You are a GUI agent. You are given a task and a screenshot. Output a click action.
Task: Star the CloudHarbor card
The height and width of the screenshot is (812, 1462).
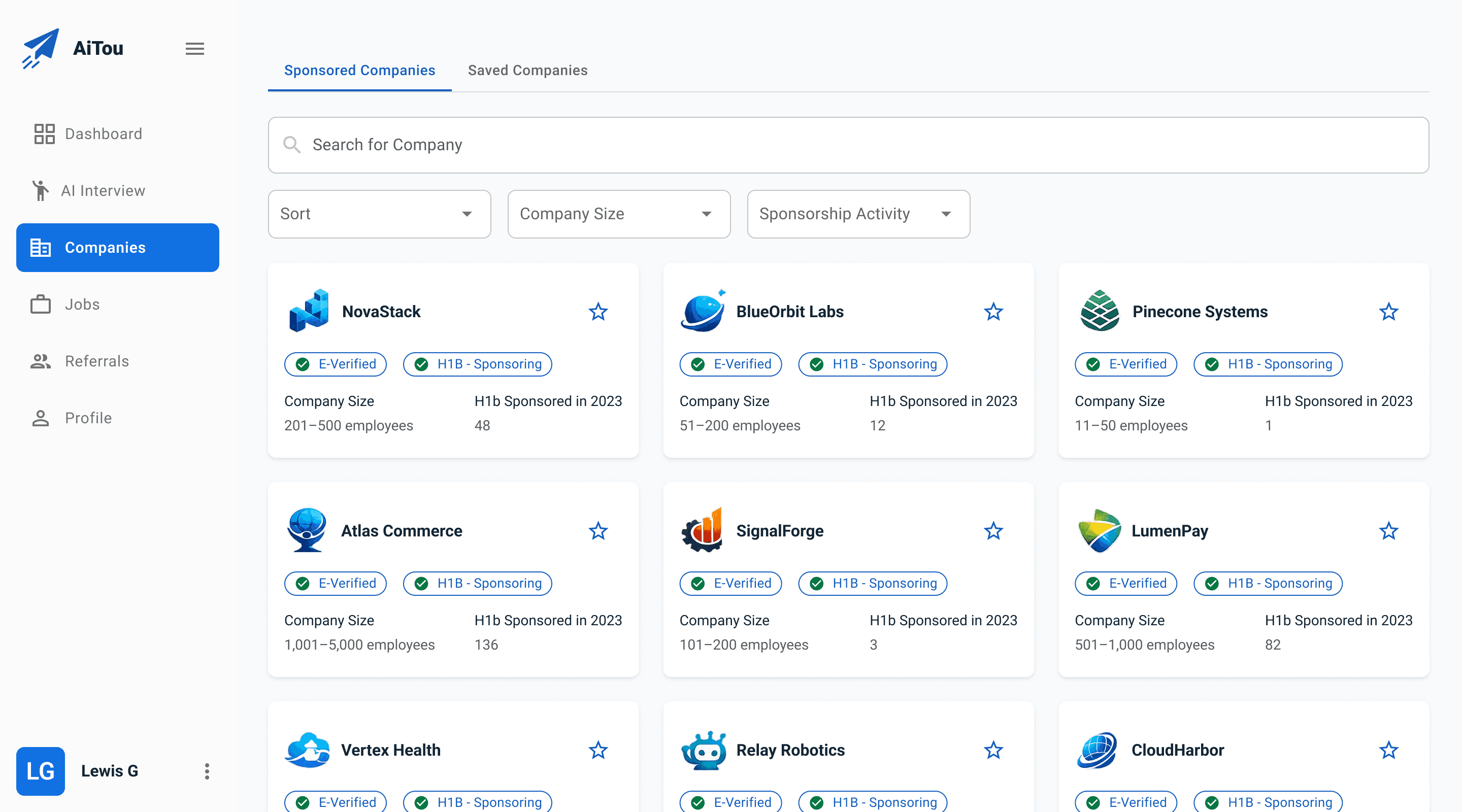pos(1388,750)
